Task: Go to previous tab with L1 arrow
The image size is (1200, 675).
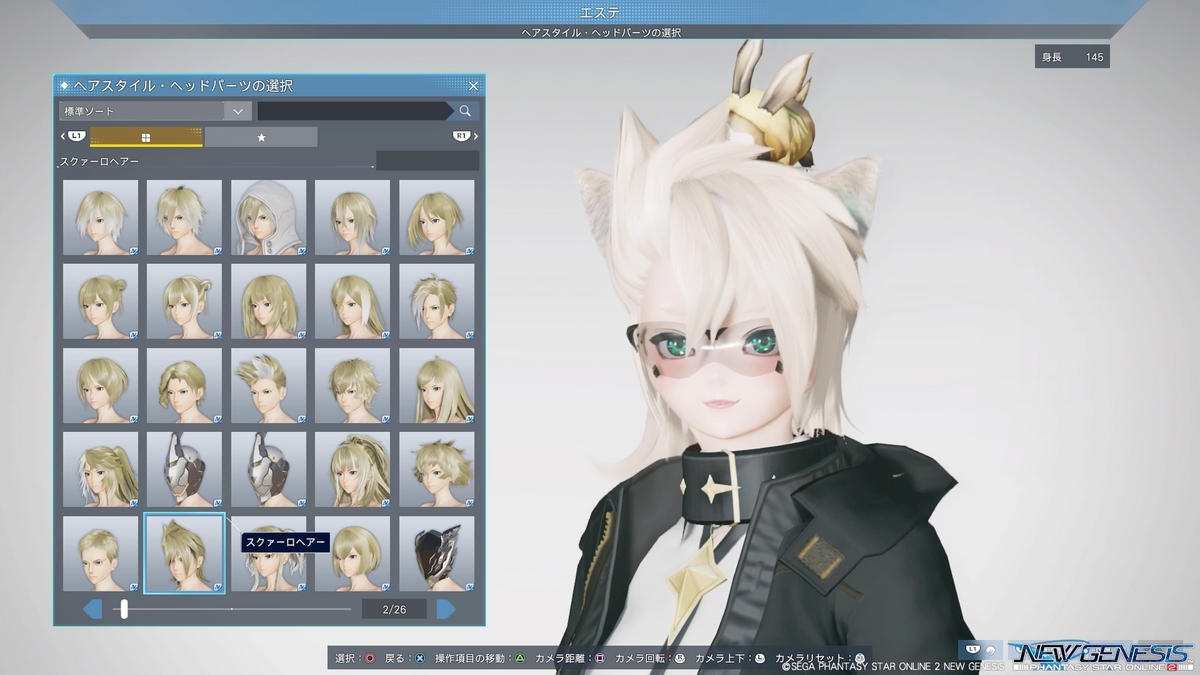Action: point(74,136)
